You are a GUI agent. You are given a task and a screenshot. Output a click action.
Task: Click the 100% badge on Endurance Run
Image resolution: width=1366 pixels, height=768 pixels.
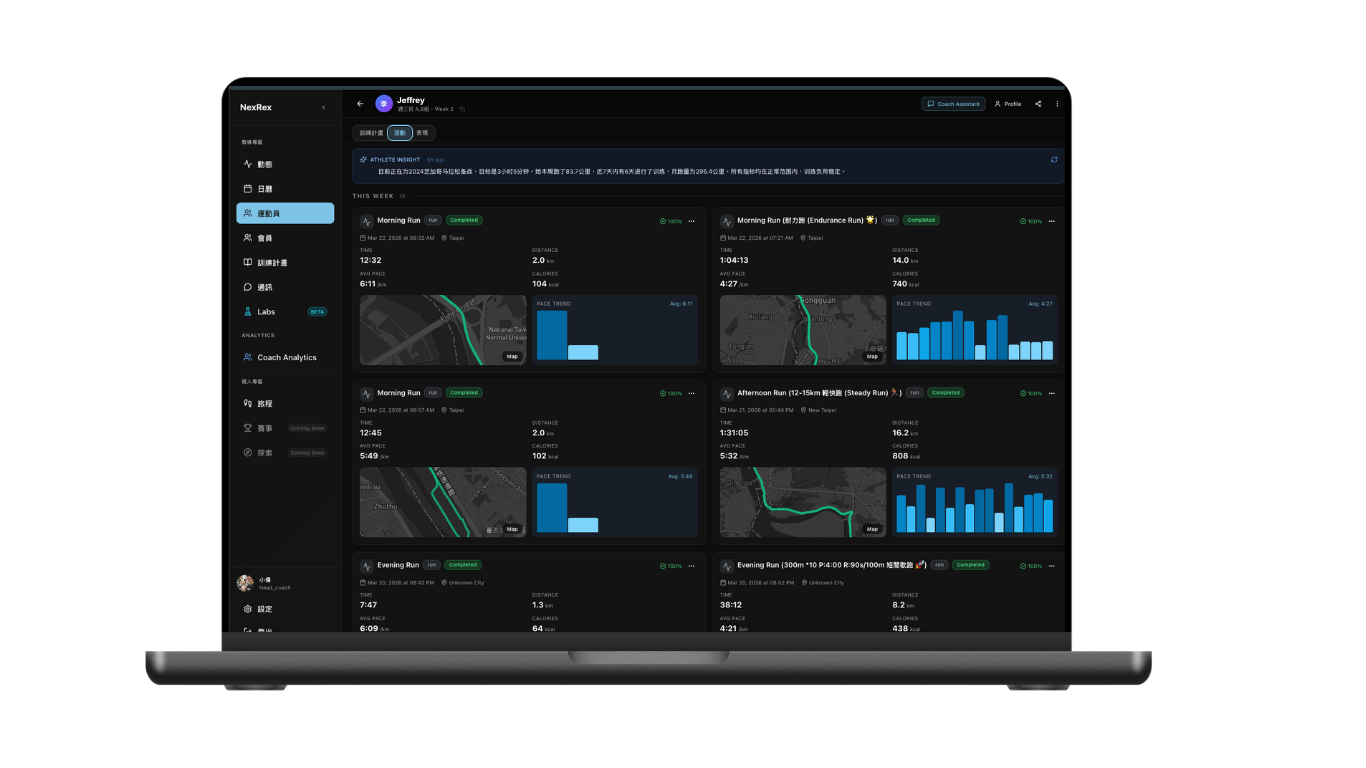(1031, 221)
